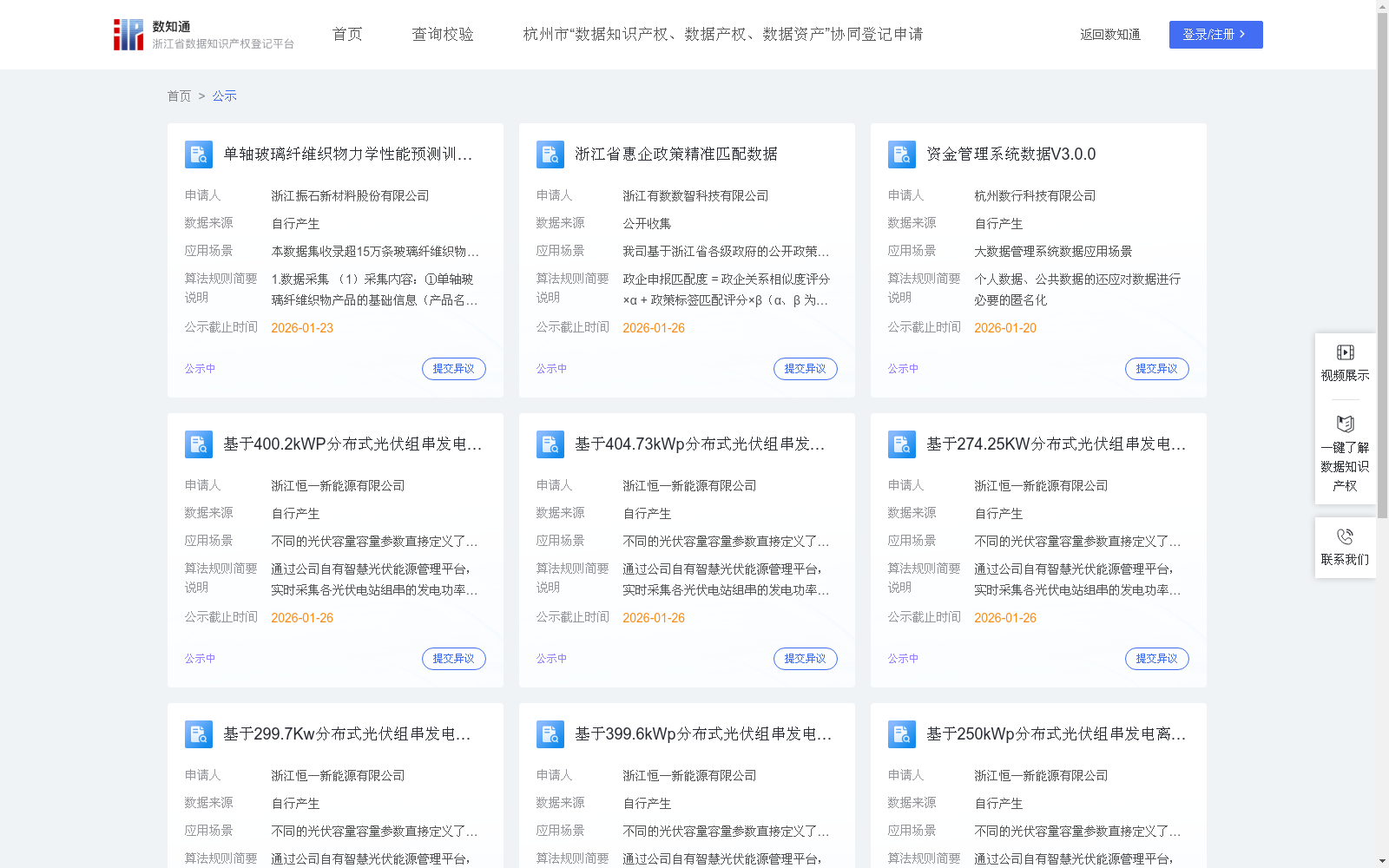Image resolution: width=1389 pixels, height=868 pixels.
Task: Click document icon of 基于274.25KW card
Action: click(x=902, y=444)
